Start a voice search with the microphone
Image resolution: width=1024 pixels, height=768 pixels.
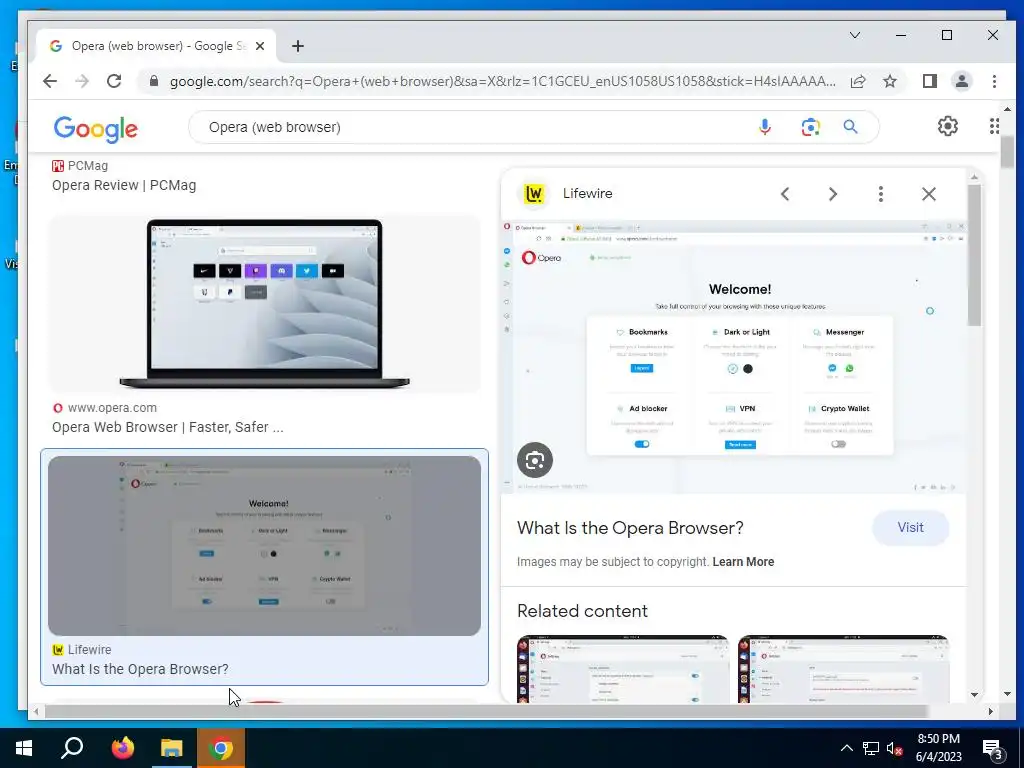tap(765, 127)
